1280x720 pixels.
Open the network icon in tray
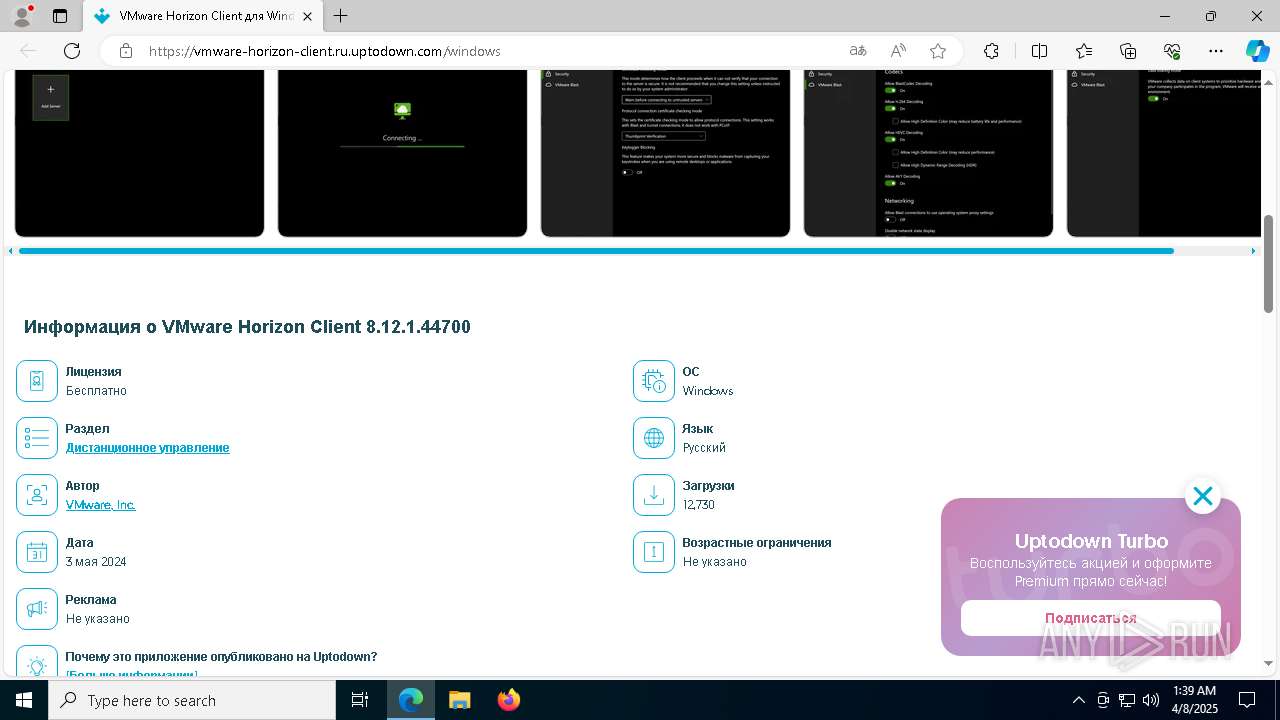click(x=1127, y=700)
